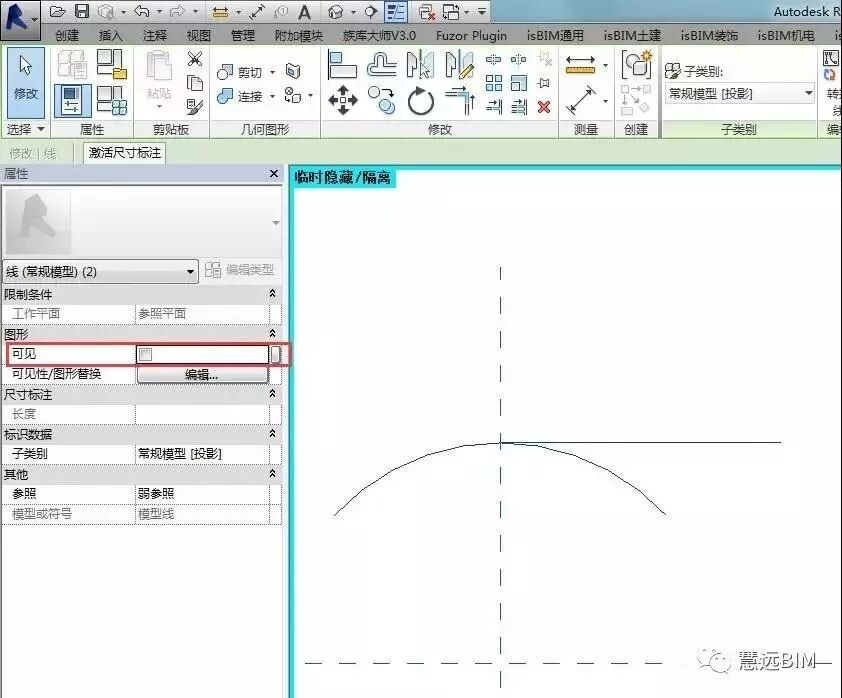Select Mirror - Pick Axis tool

[420, 64]
